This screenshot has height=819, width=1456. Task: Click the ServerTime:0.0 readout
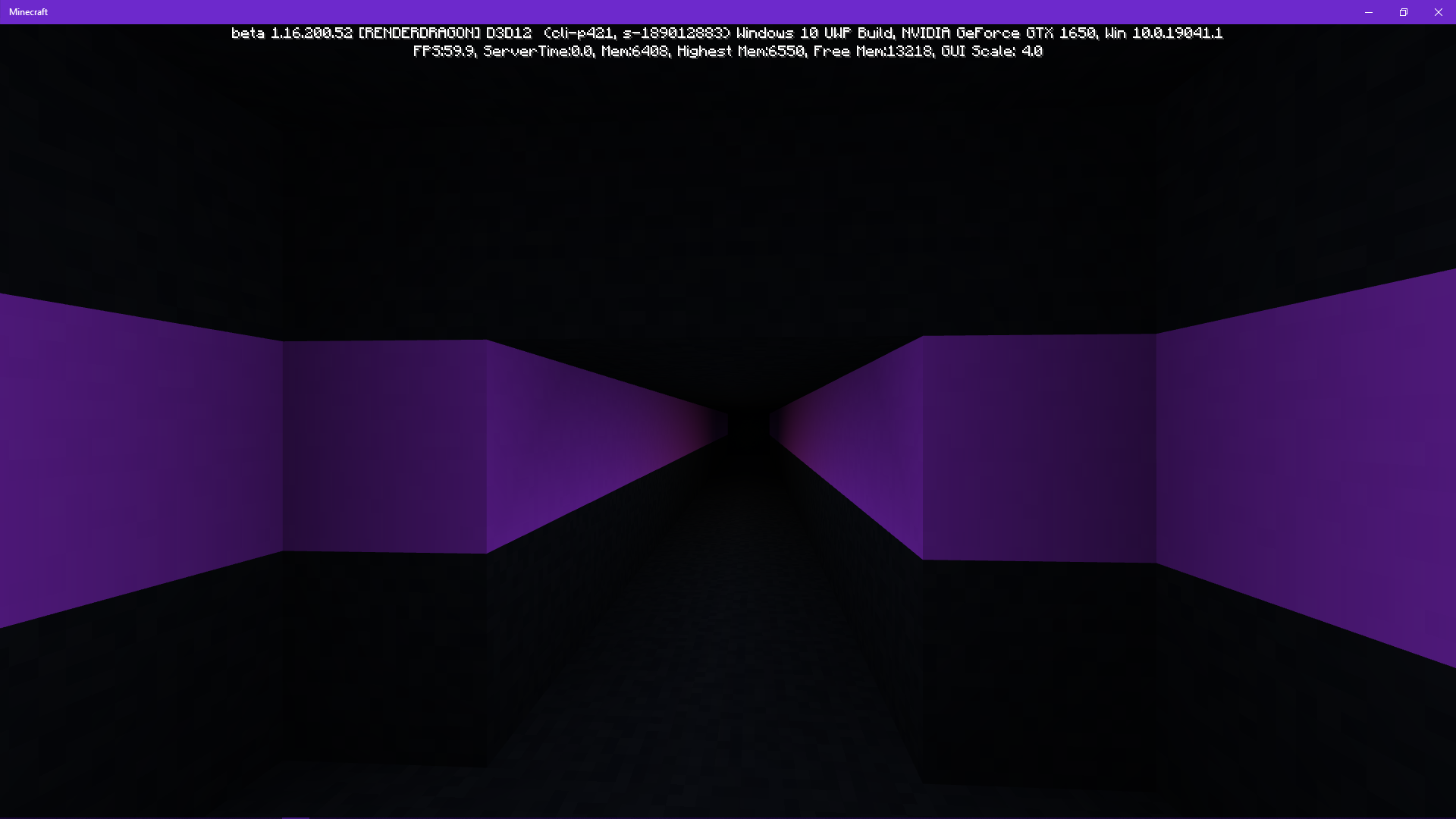click(538, 52)
